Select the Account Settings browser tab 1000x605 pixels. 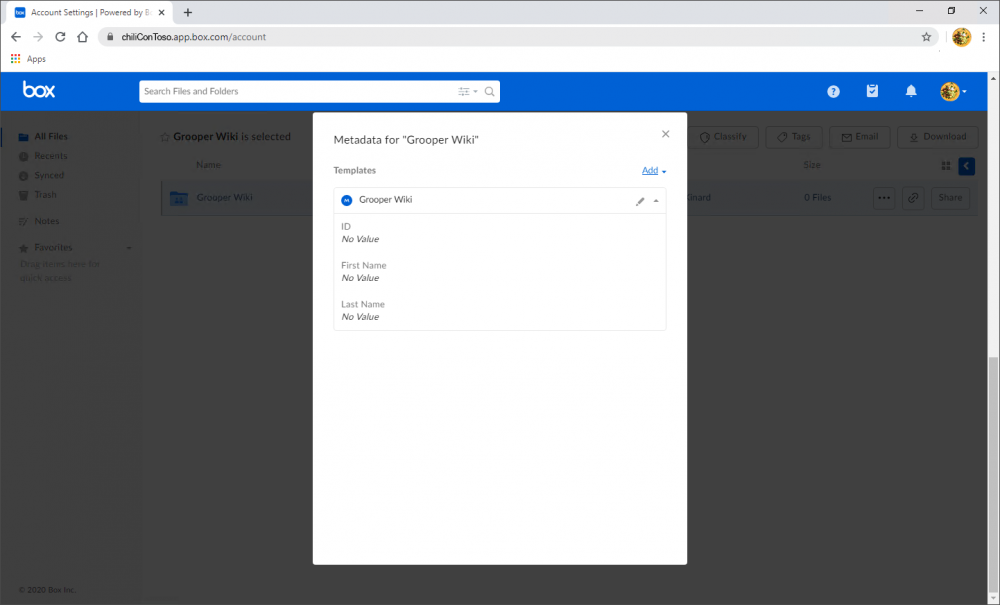[x=89, y=12]
